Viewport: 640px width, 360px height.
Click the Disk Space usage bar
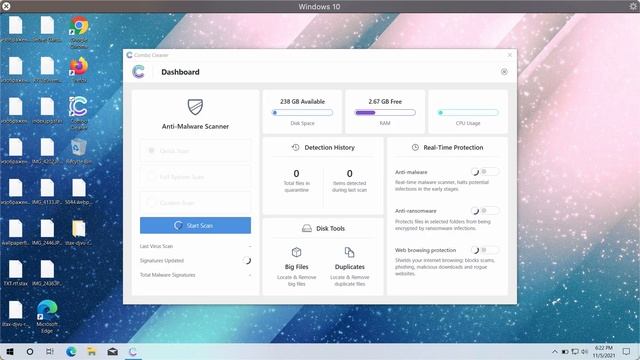[x=302, y=113]
